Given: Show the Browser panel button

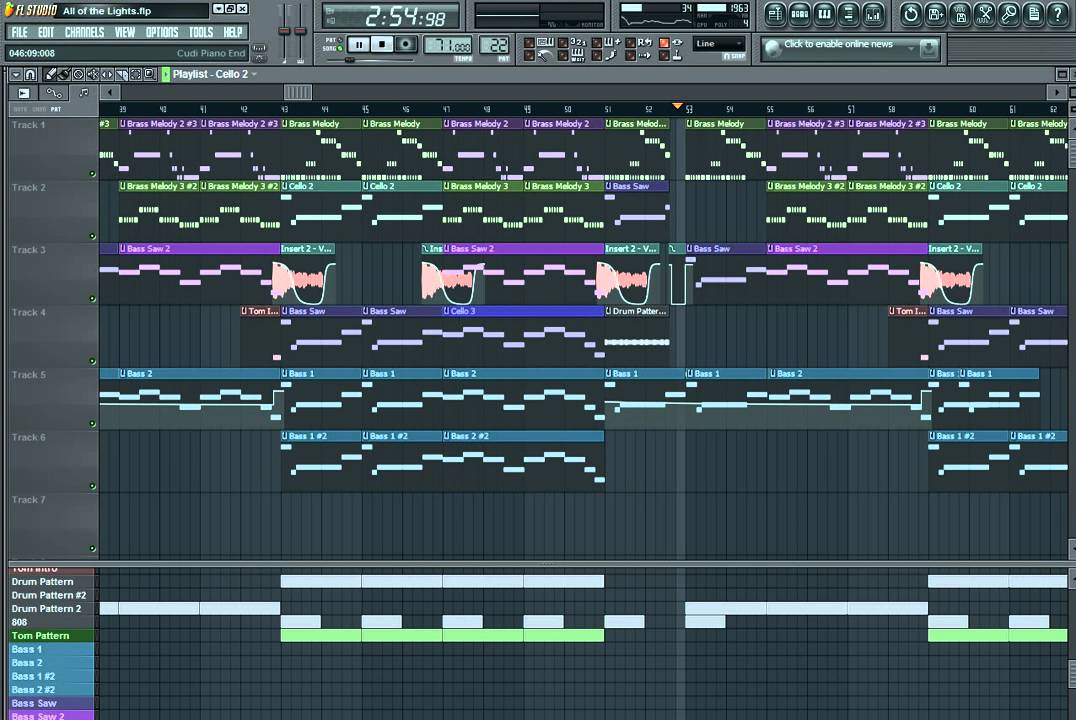Looking at the screenshot, I should [849, 14].
